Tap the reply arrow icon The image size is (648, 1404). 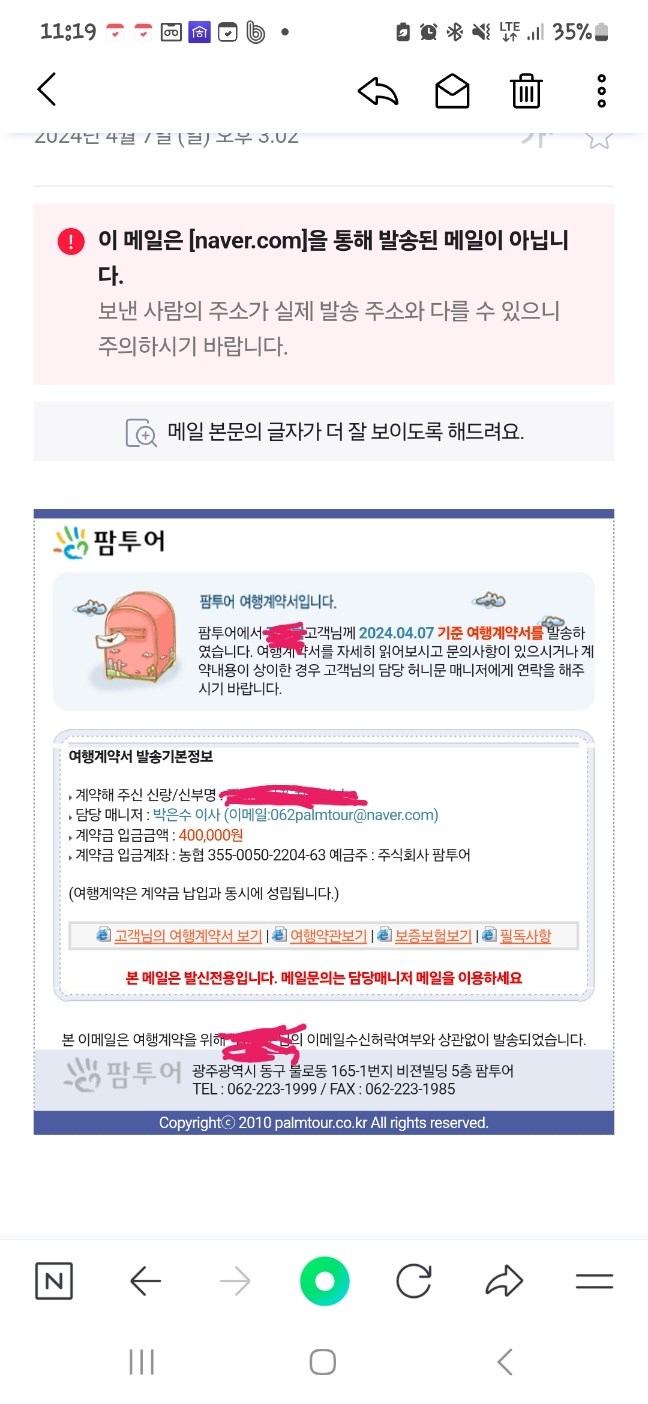[x=378, y=91]
